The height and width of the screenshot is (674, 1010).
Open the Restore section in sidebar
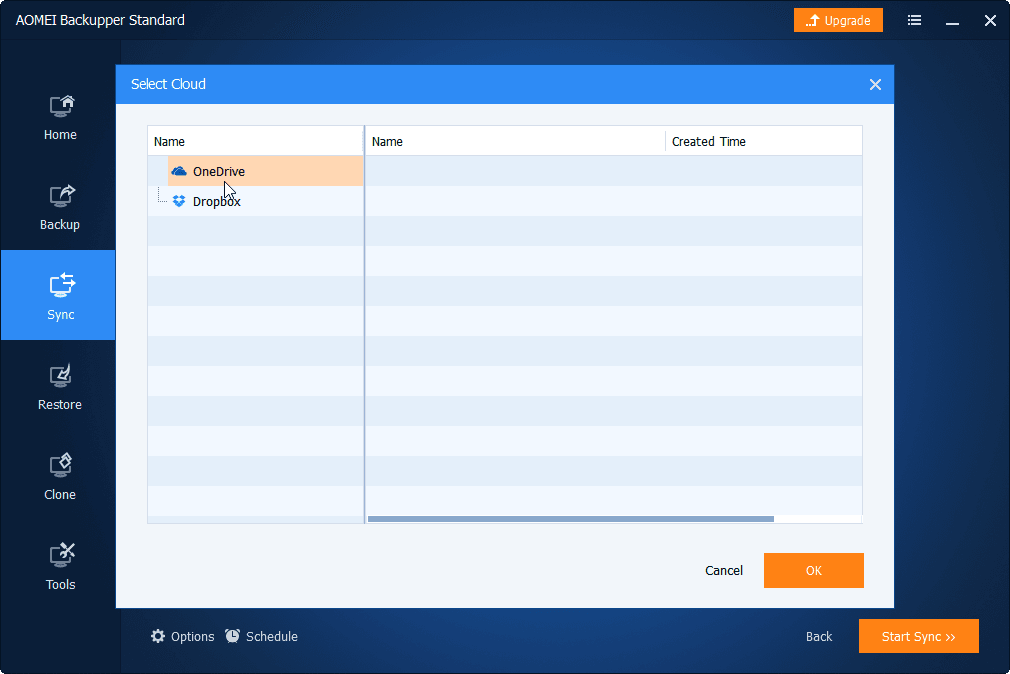tap(60, 387)
